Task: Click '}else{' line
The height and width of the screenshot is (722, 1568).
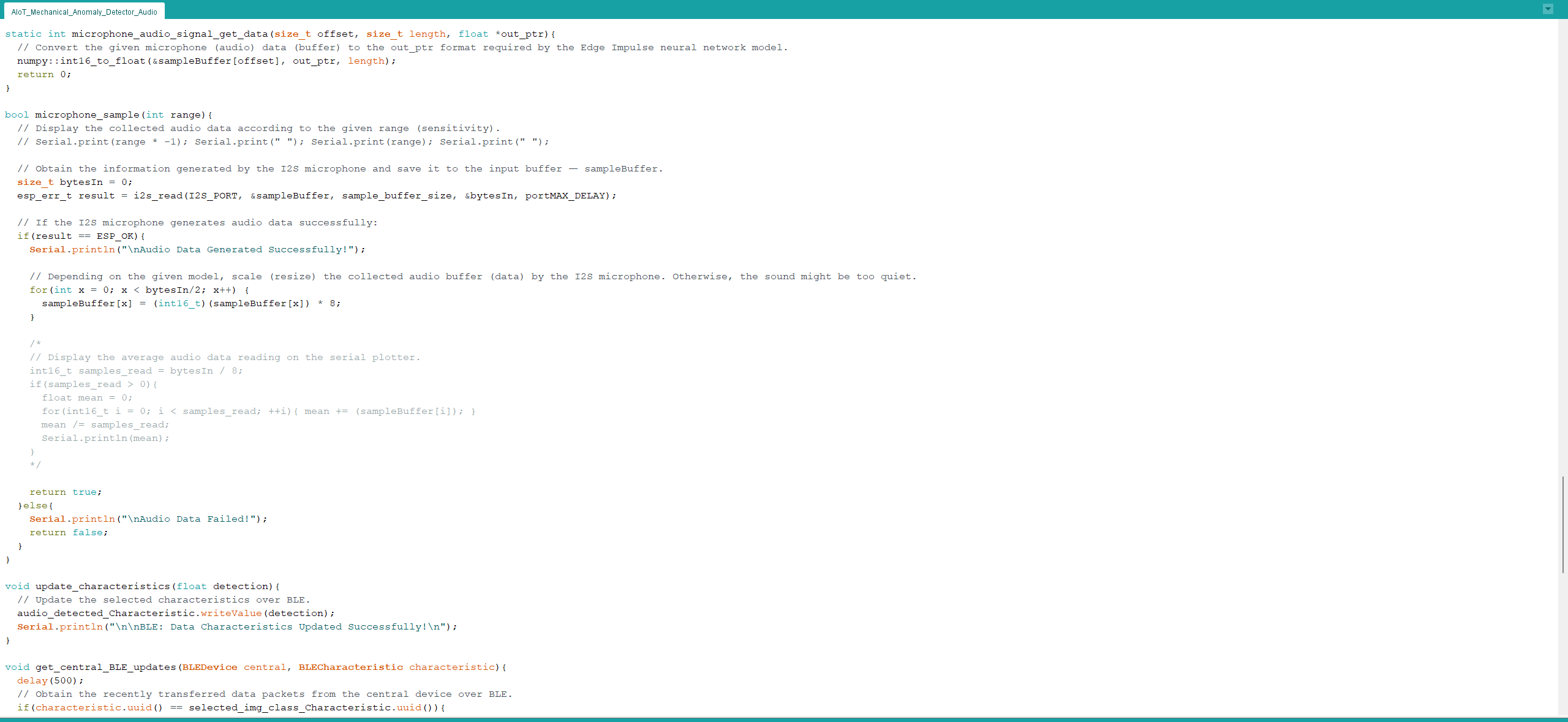Action: (36, 506)
